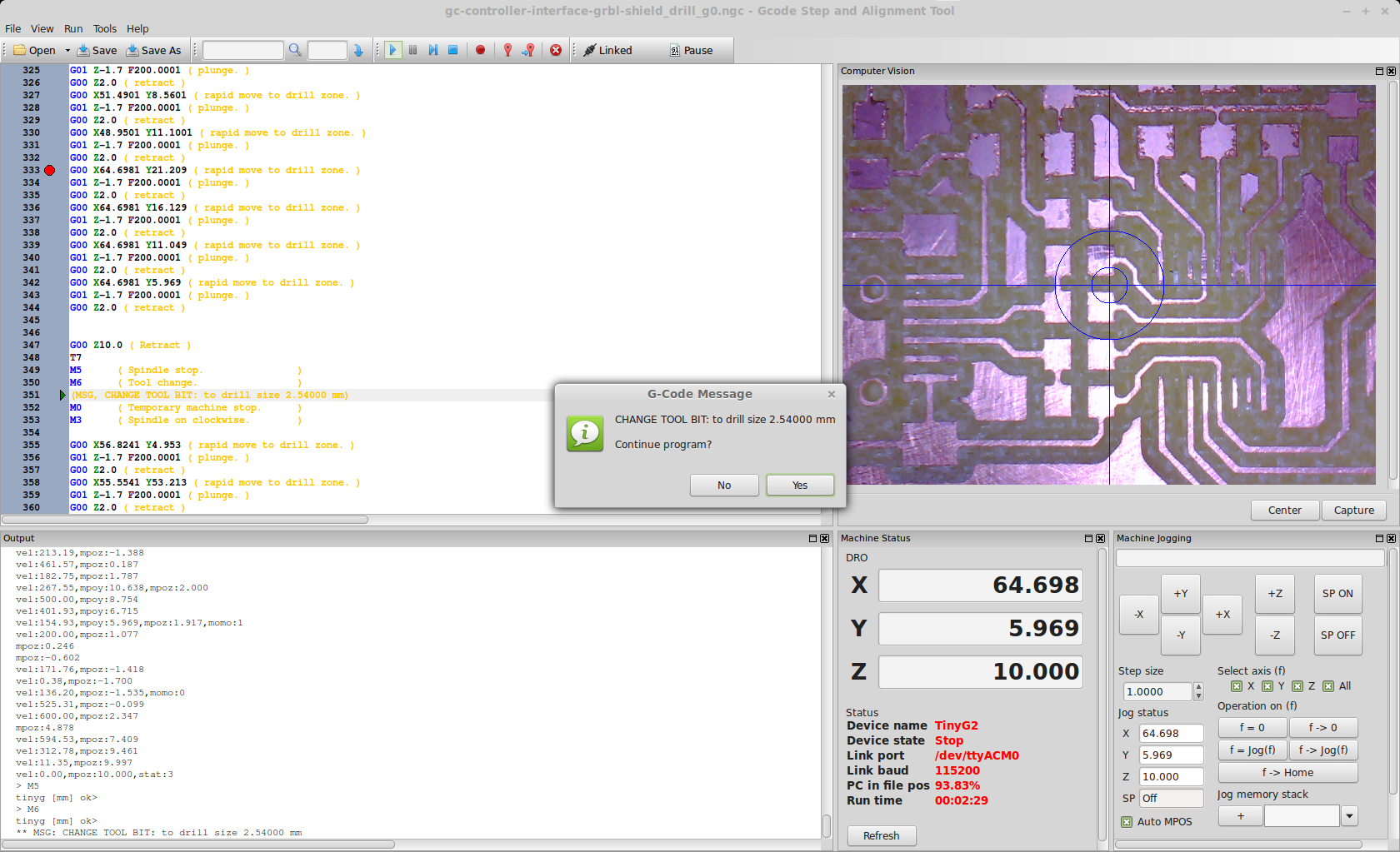Screen dimensions: 1400x852
Task: Click the blue go-to-line arrow icon
Action: click(358, 51)
